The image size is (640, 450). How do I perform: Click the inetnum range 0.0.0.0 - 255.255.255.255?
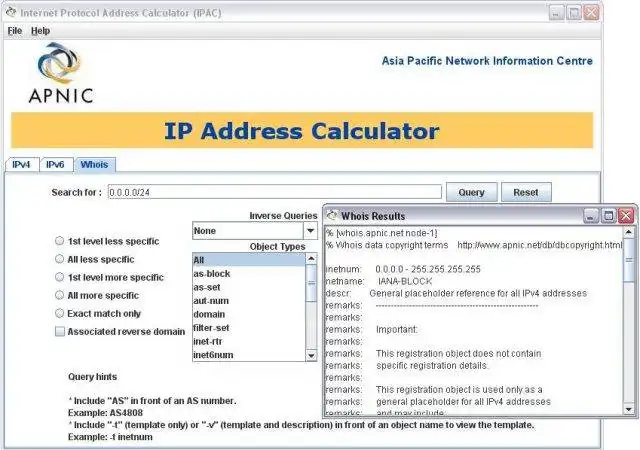[x=428, y=269]
